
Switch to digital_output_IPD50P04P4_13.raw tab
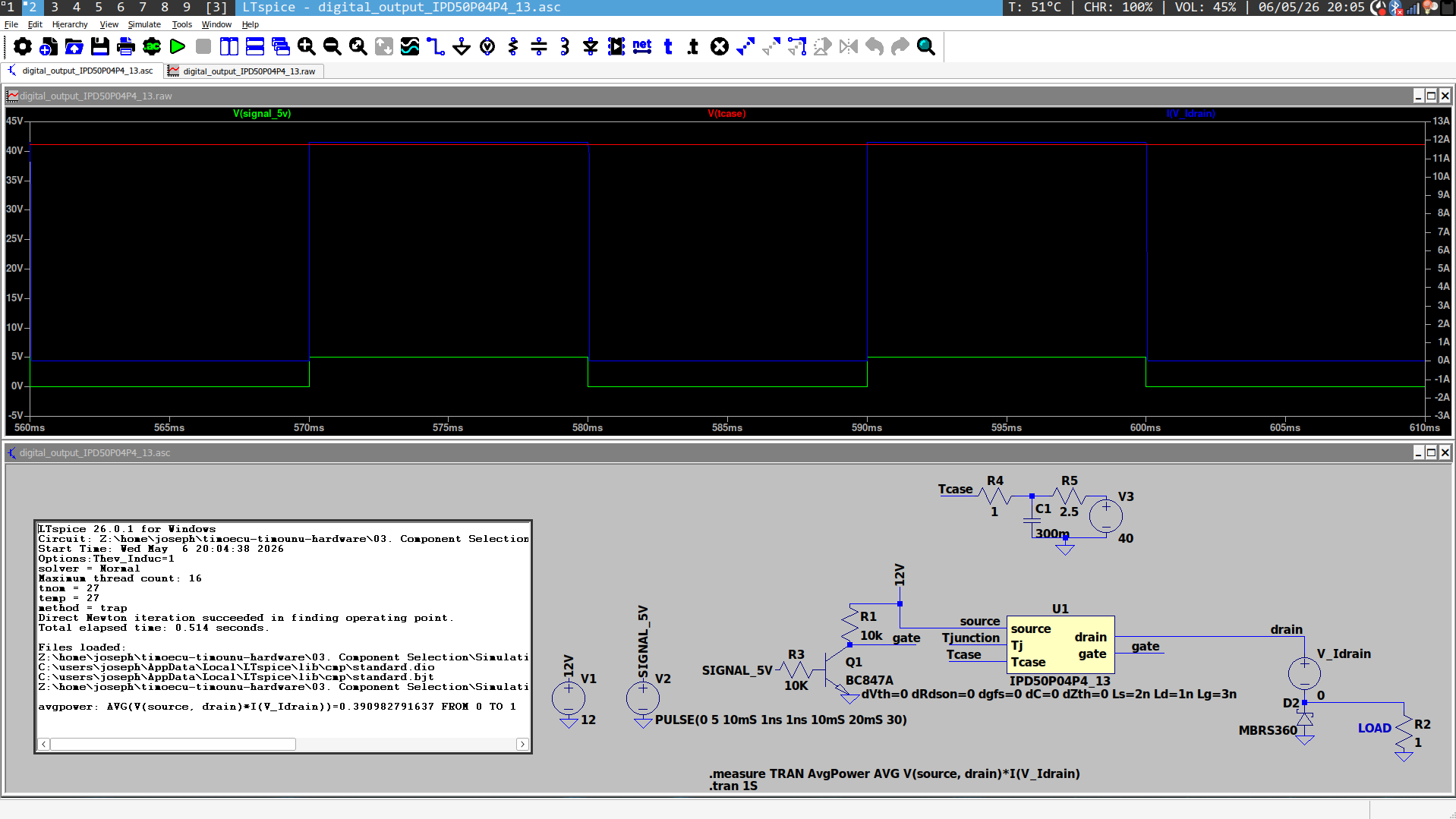[244, 71]
